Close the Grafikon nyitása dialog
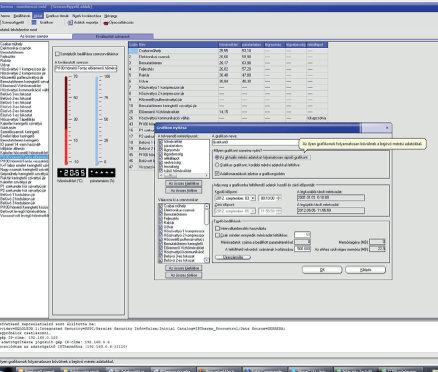Viewport: 438px width, 372px height. click(387, 128)
